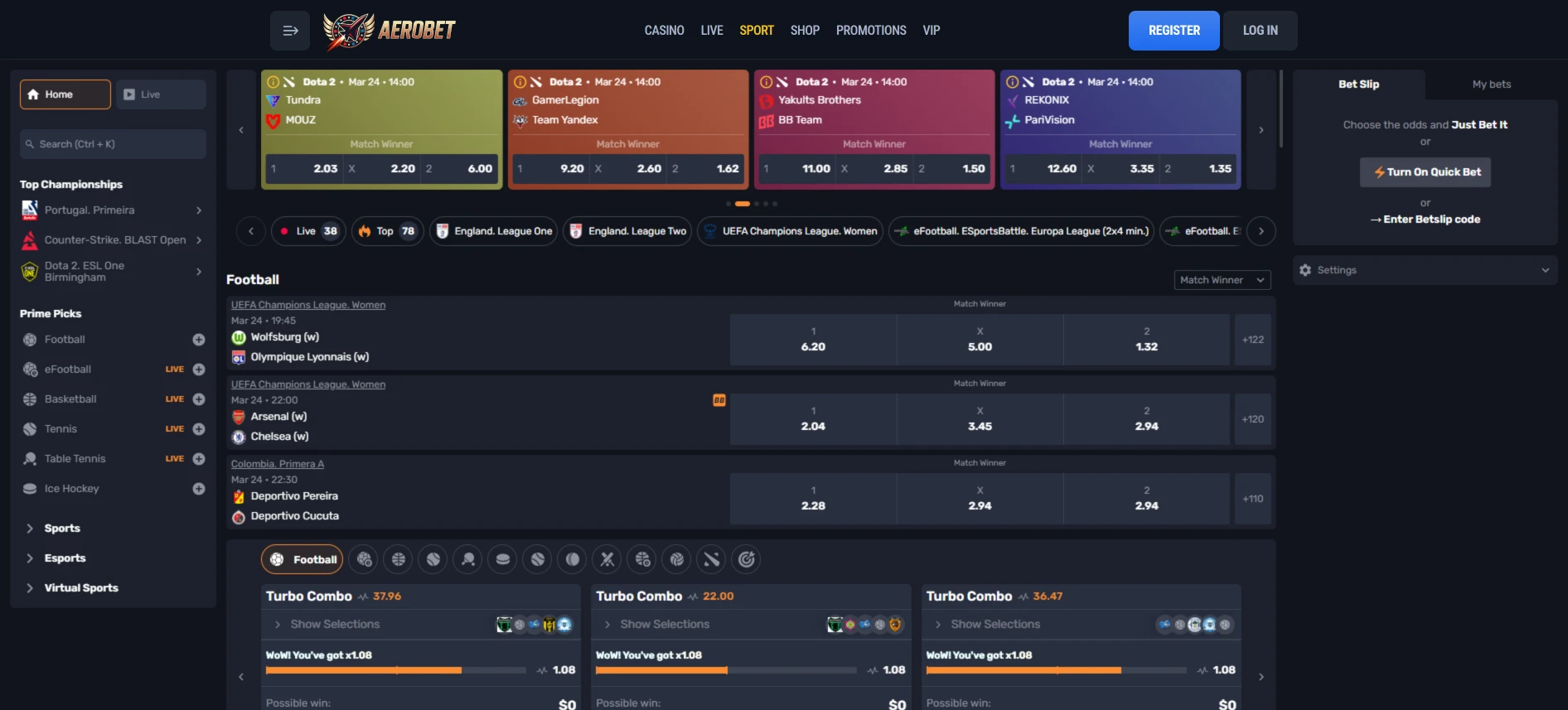Expand the Esports section
1568x710 pixels.
click(x=113, y=558)
